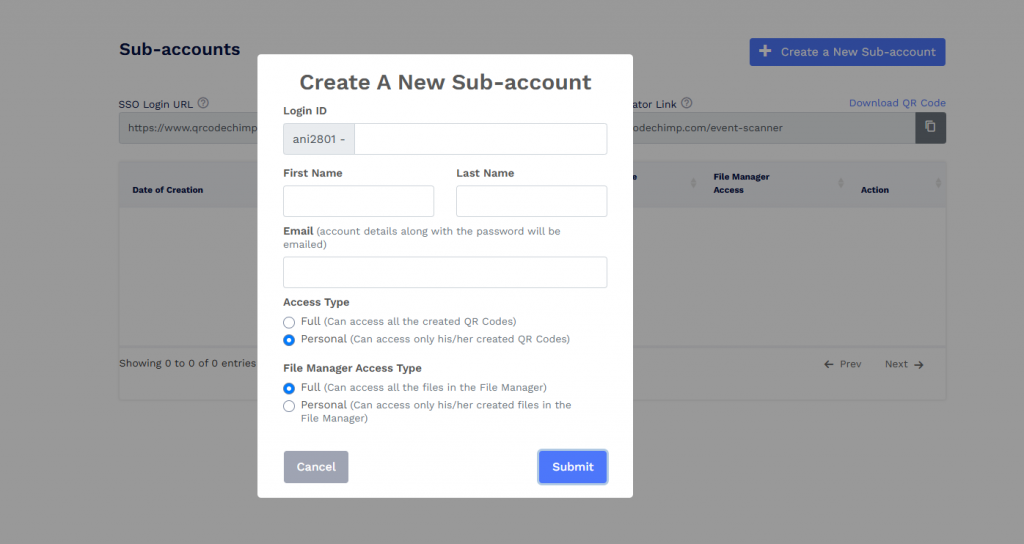
Task: Cancel the new sub-account dialog
Action: 316,467
